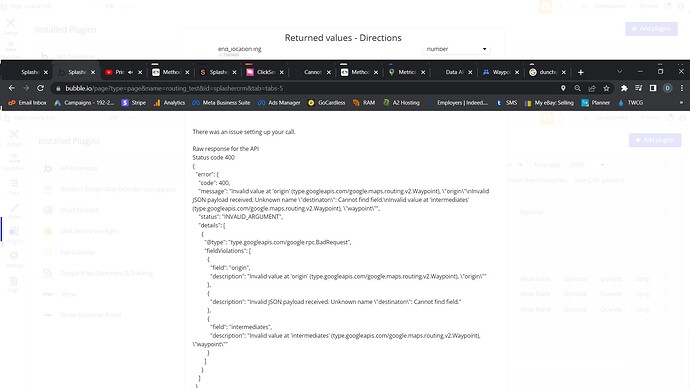Image resolution: width=690 pixels, height=388 pixels.
Task: Click the 'Returned values - Directions' heading
Action: pyautogui.click(x=343, y=38)
